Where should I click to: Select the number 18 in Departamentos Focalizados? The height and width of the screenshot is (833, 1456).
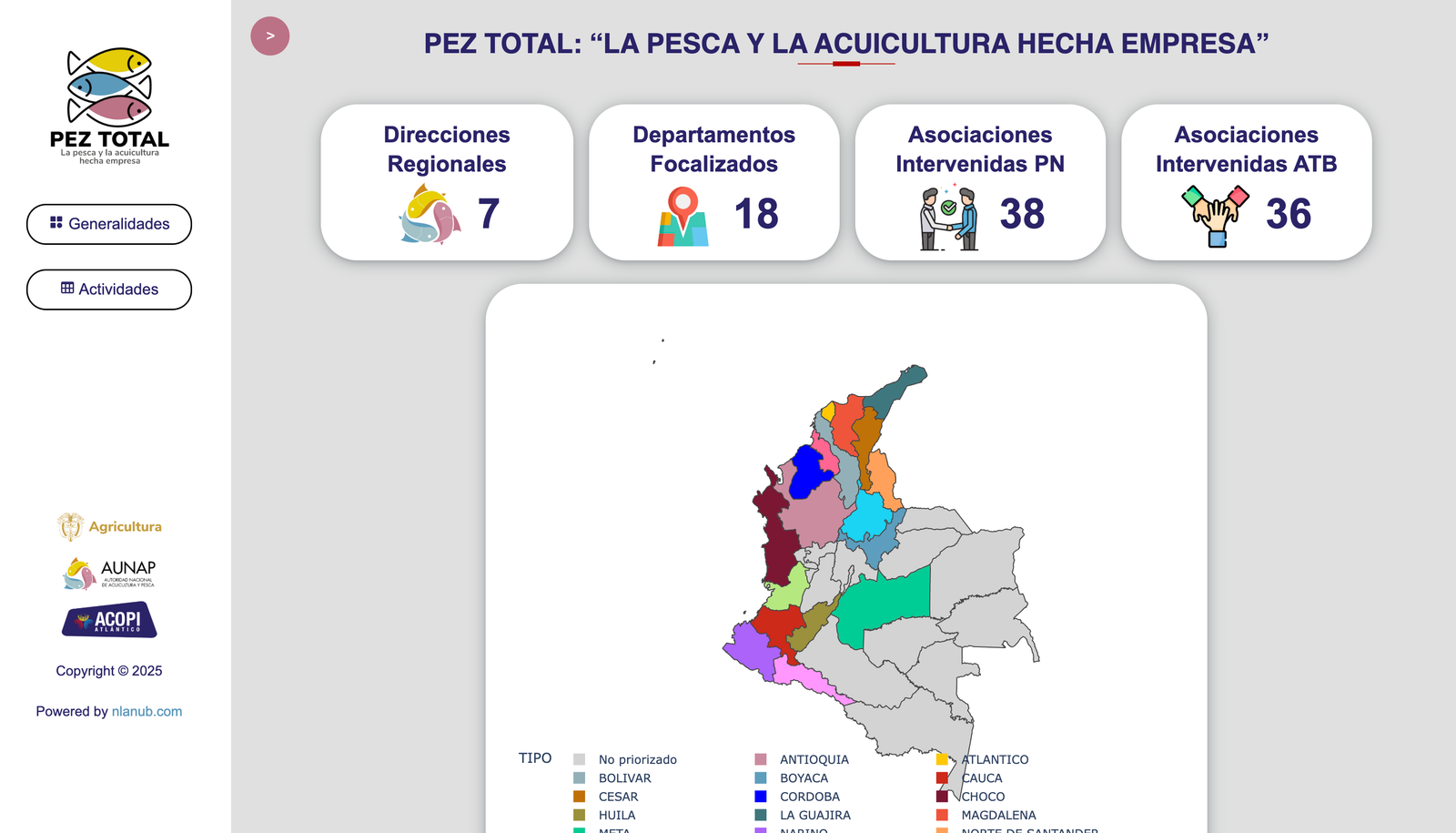[x=756, y=215]
